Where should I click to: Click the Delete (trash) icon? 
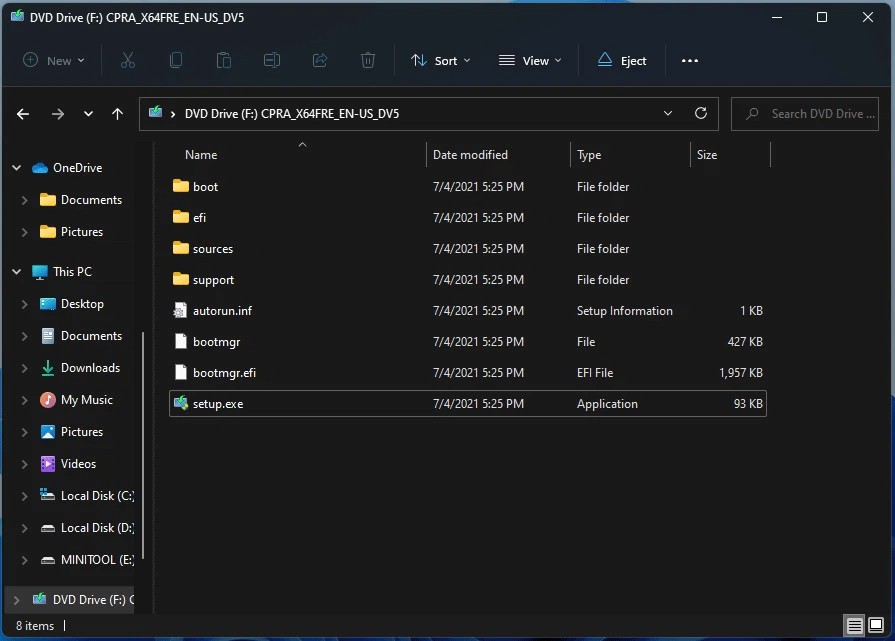point(367,60)
